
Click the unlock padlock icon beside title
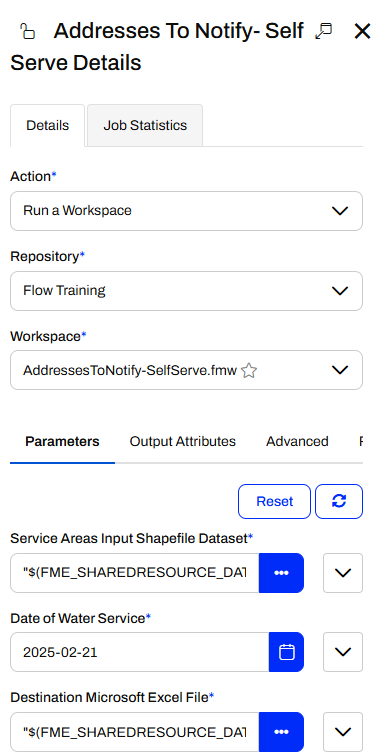pos(27,31)
